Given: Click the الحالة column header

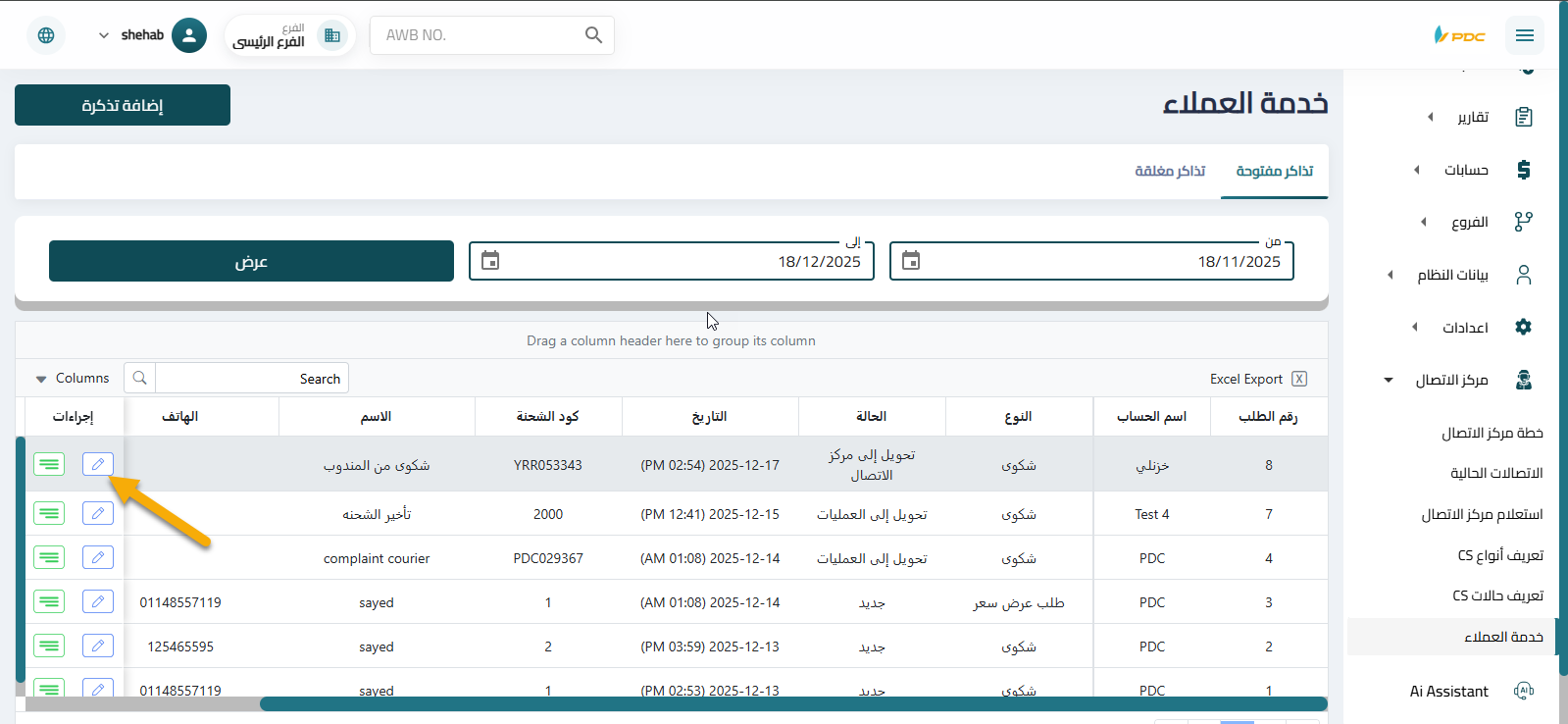Looking at the screenshot, I should (x=872, y=417).
